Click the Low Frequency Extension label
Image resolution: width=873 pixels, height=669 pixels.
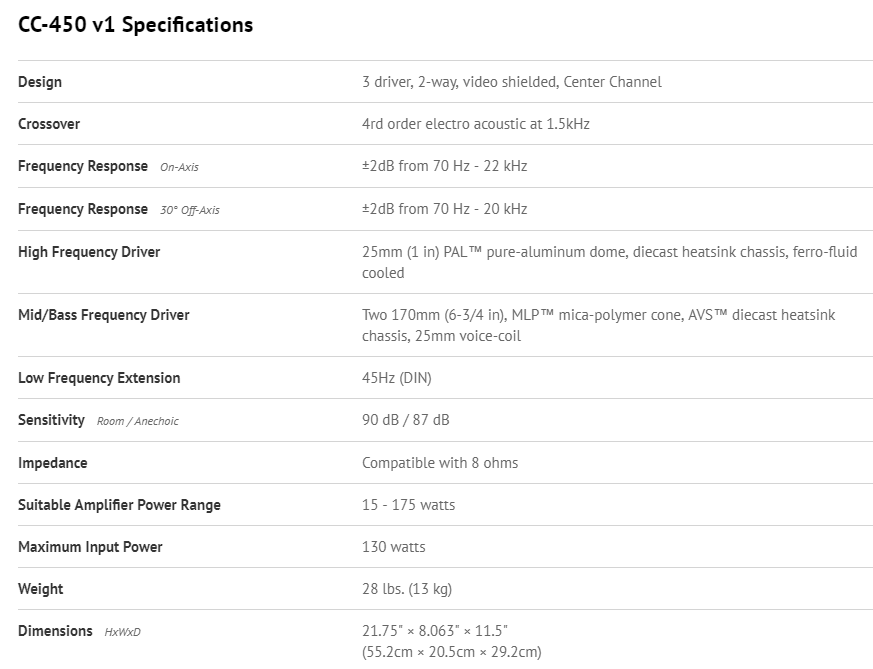99,378
